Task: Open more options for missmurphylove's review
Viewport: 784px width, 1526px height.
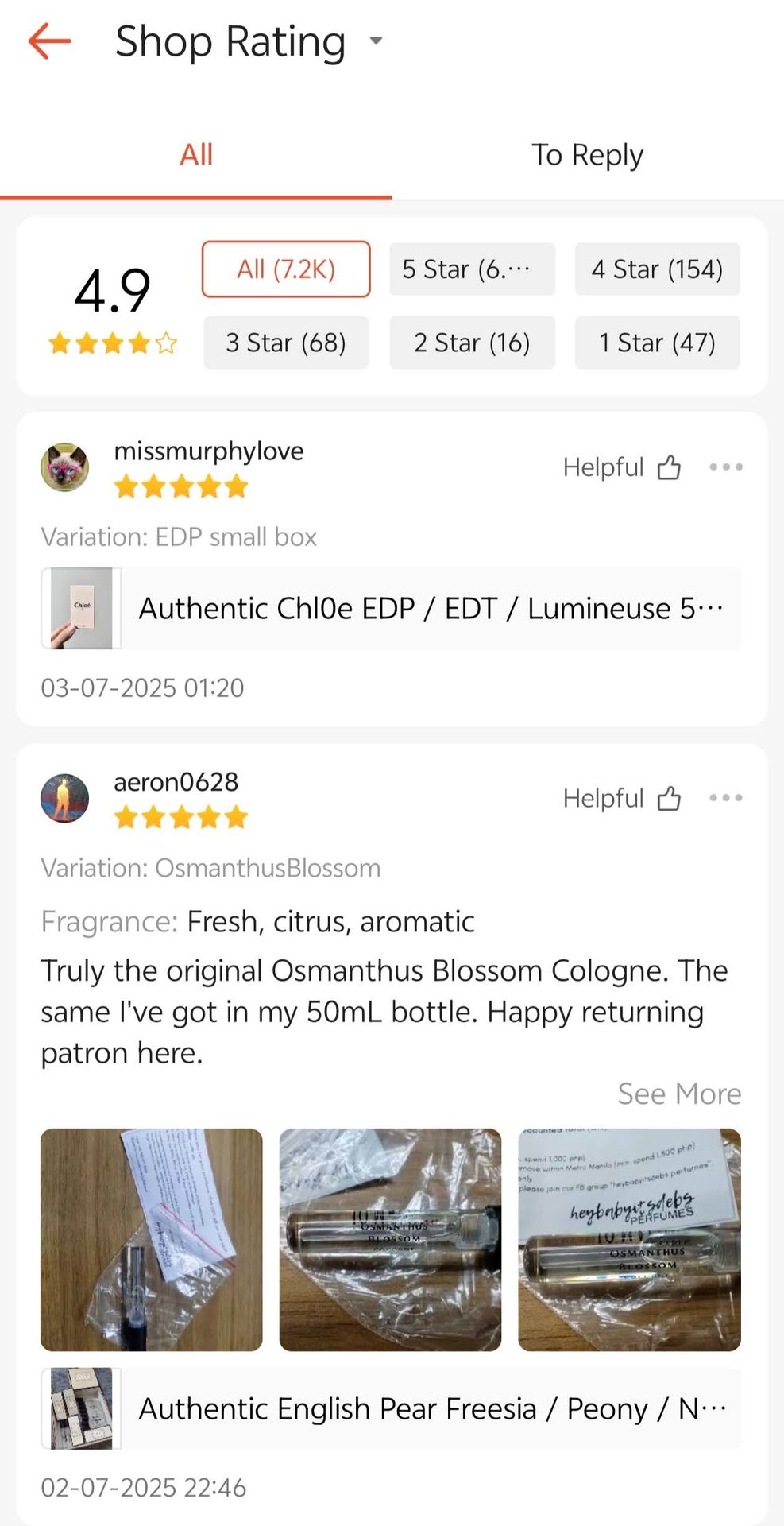Action: [x=726, y=467]
